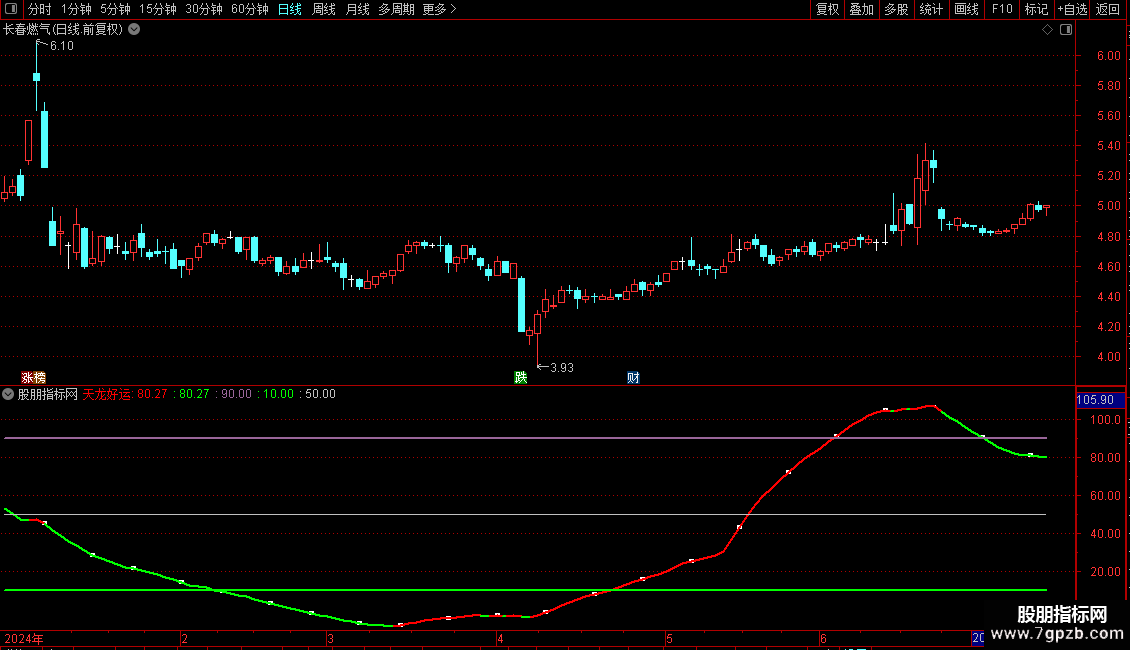Click the 标记 mark button
Screen dimensions: 1130x650
[x=1036, y=9]
